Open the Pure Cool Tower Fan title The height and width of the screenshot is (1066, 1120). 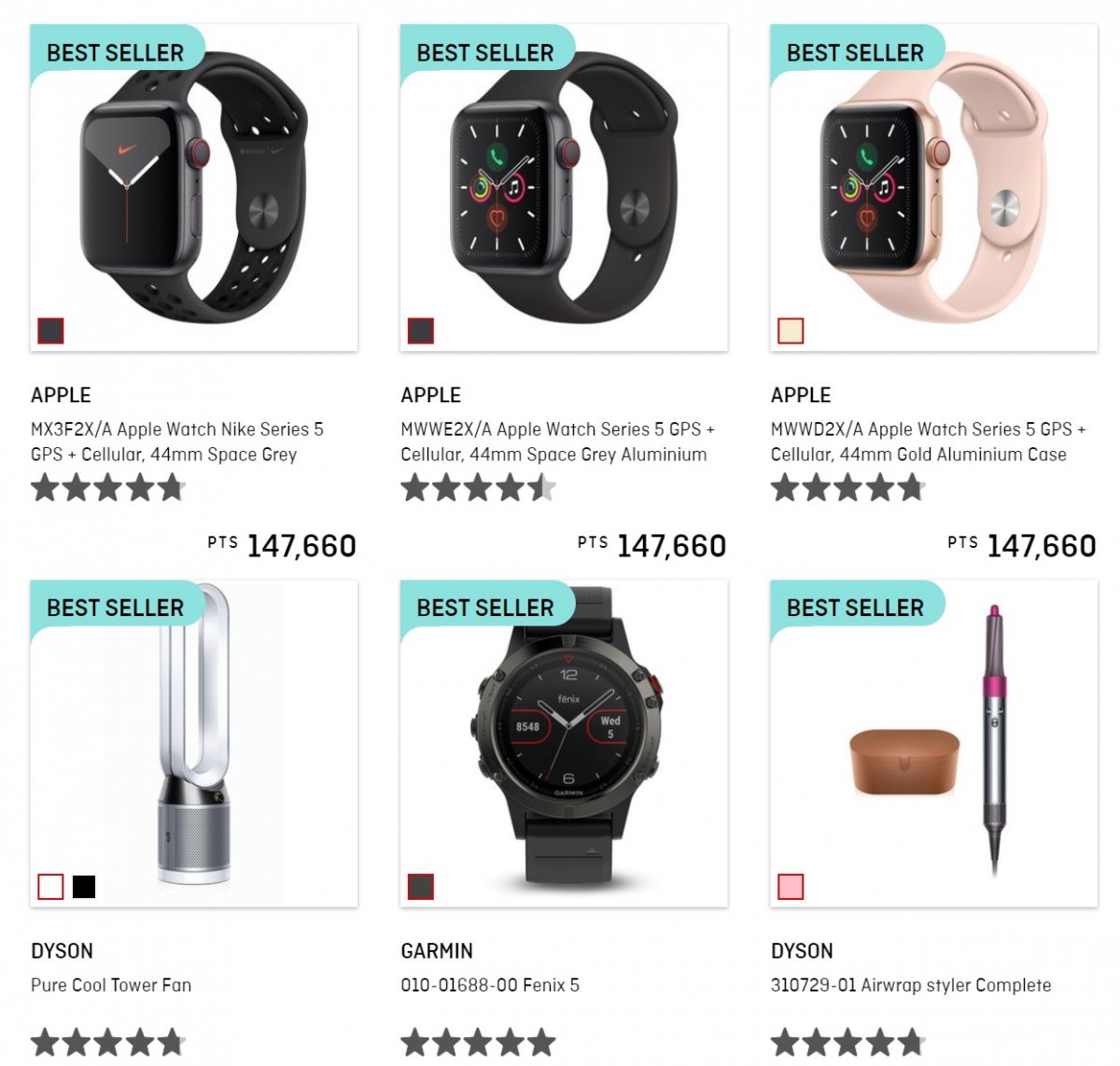tap(111, 985)
